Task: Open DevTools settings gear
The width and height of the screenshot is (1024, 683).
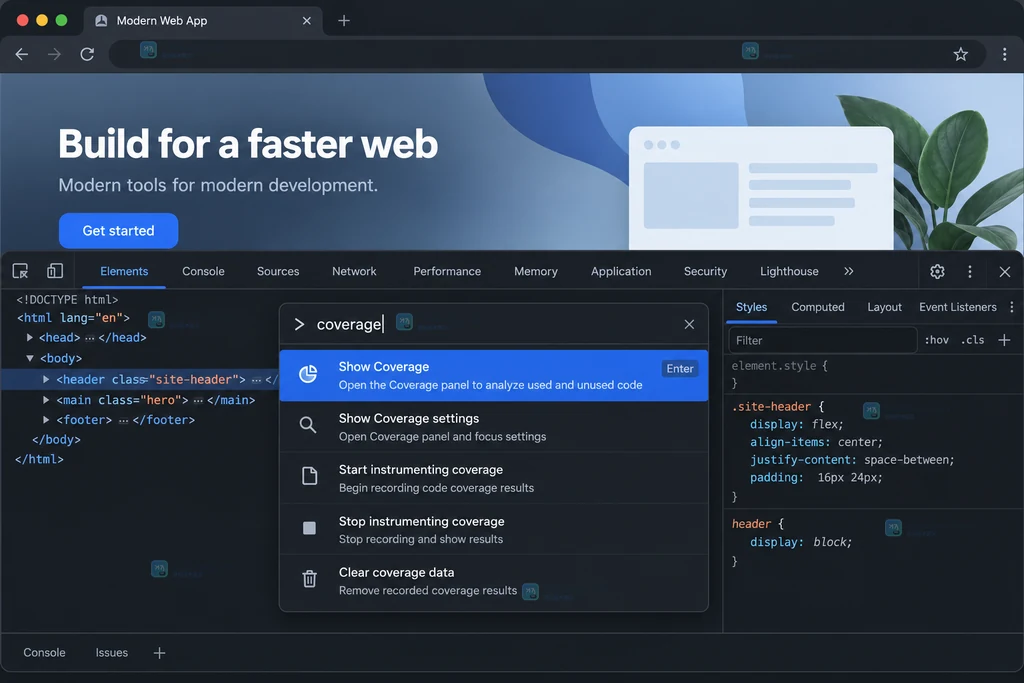Action: point(937,272)
